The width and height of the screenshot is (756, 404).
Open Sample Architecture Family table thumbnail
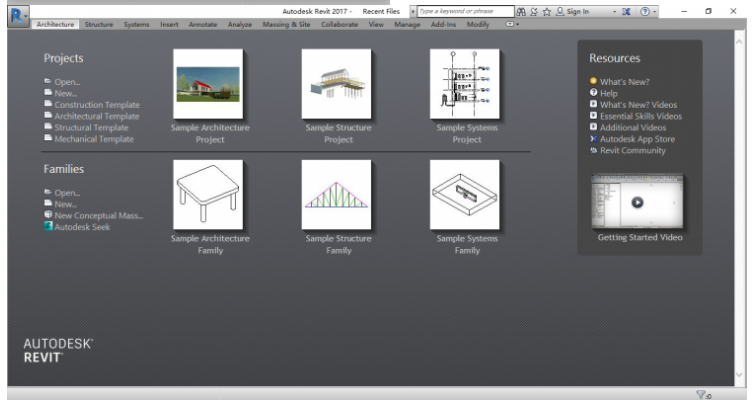click(x=208, y=195)
